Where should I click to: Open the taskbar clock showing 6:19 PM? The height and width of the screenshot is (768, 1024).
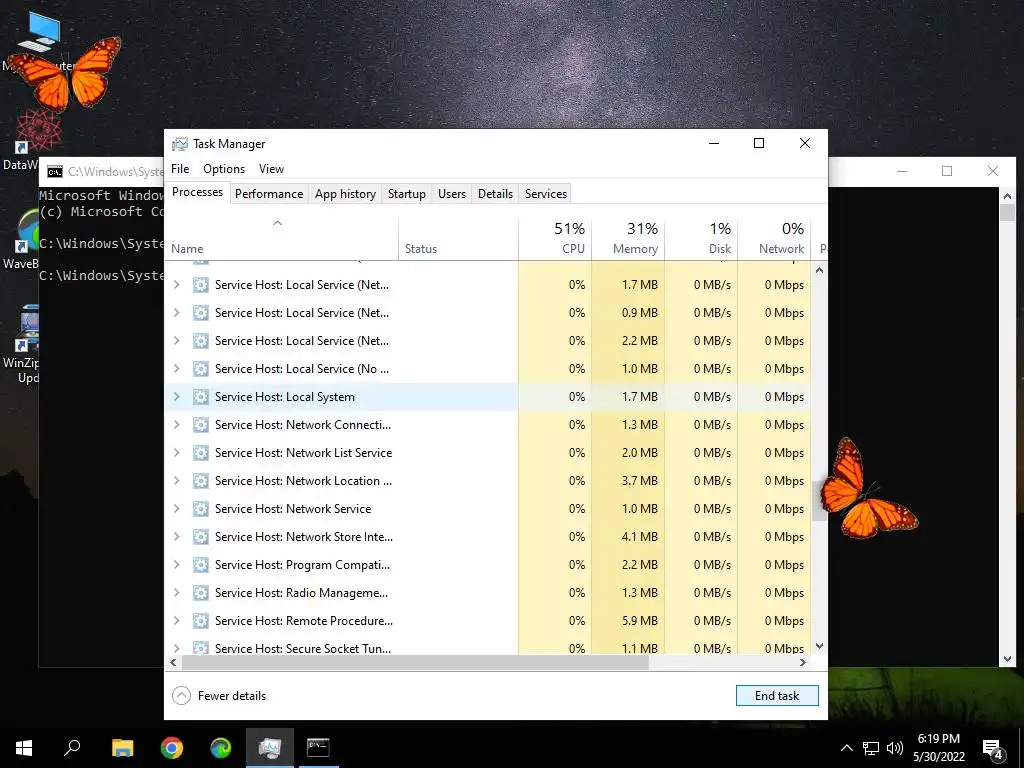(x=938, y=748)
